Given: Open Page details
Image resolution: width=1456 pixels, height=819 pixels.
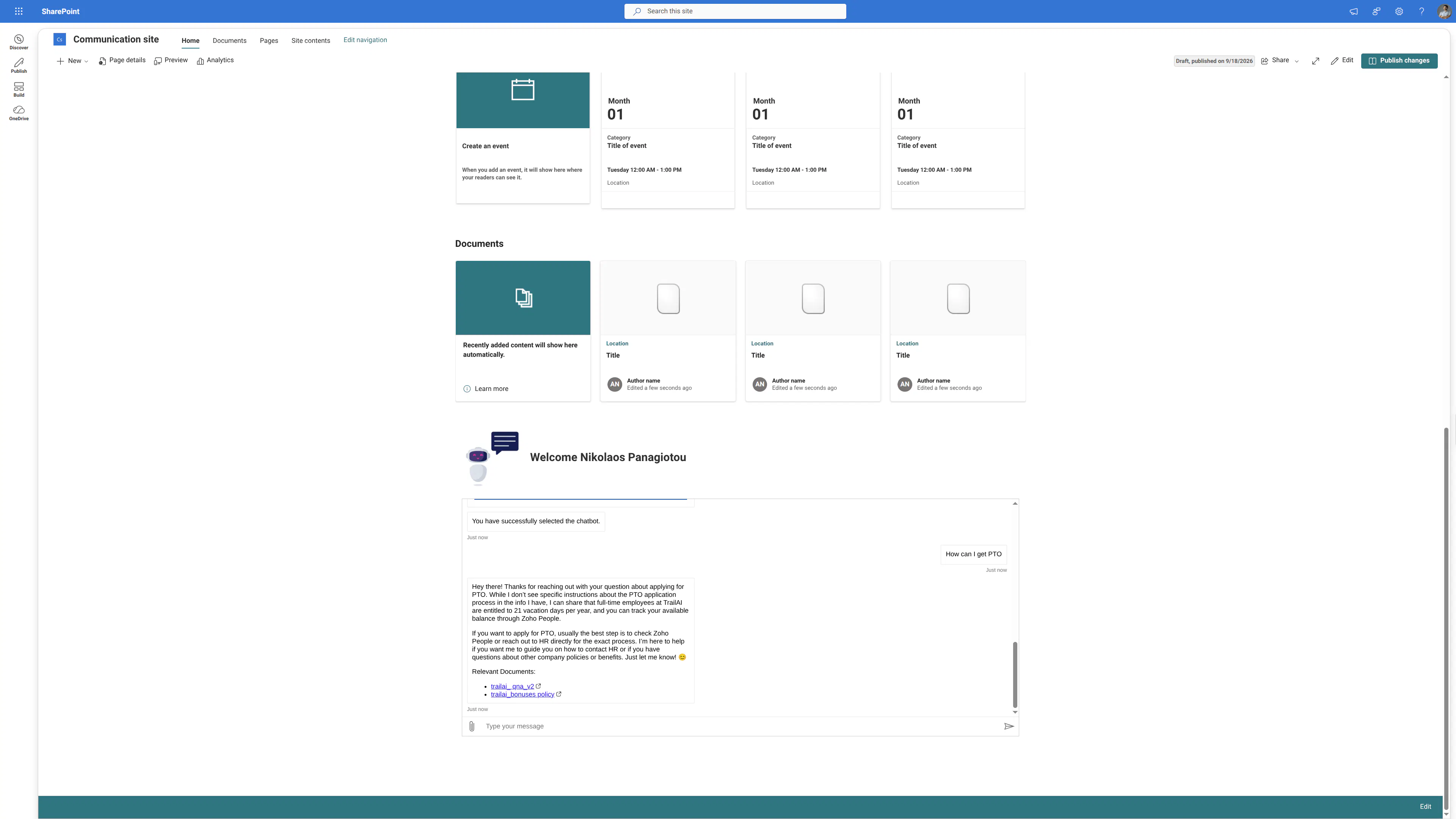Looking at the screenshot, I should tap(122, 61).
